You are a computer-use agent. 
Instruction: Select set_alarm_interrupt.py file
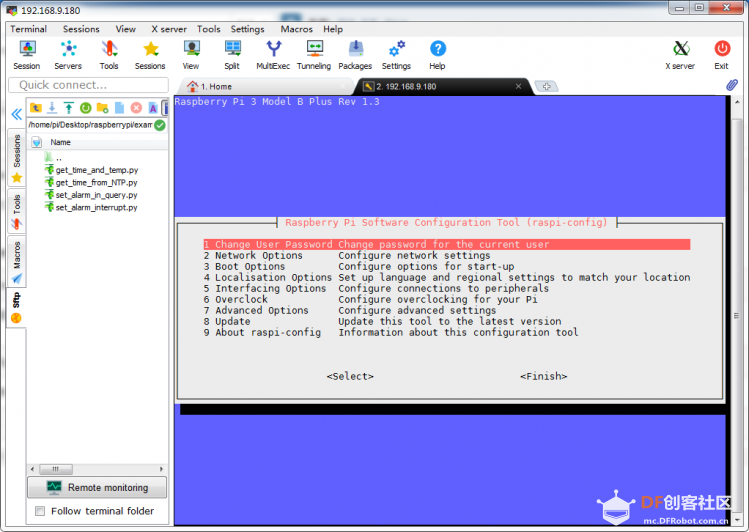91,207
